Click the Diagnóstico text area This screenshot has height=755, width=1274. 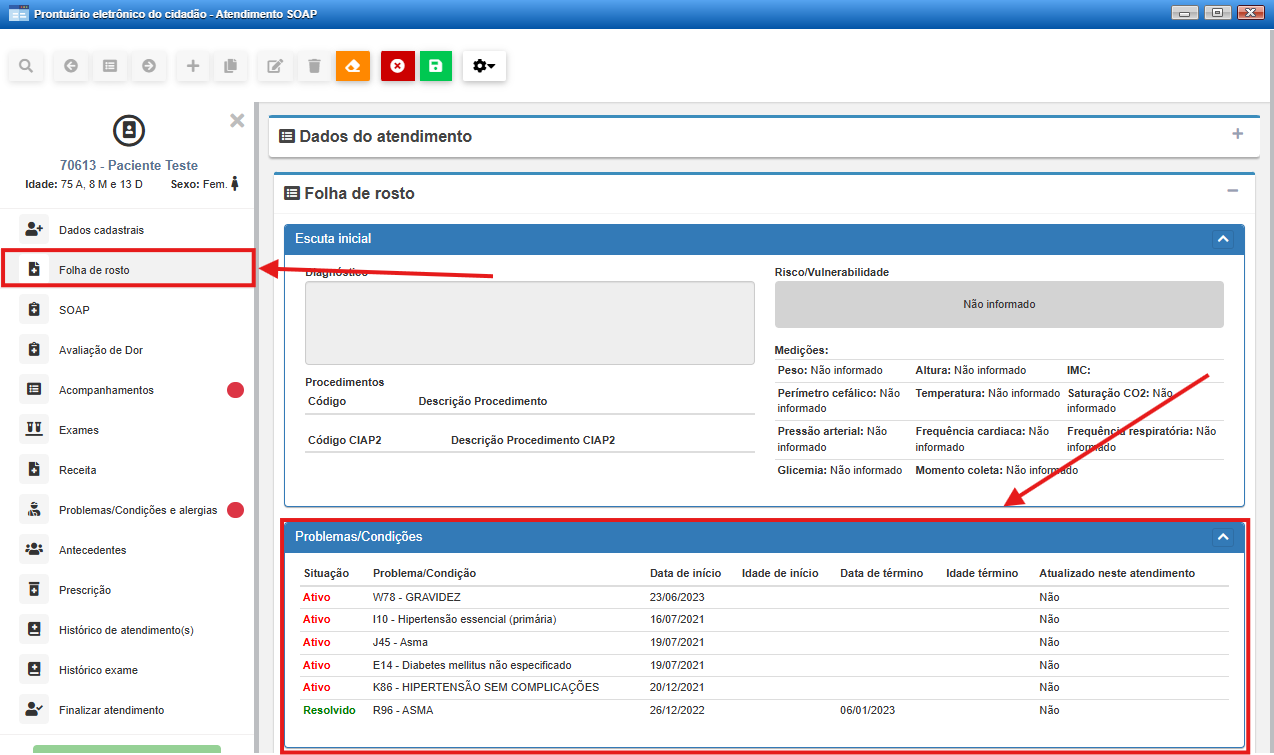tap(529, 323)
